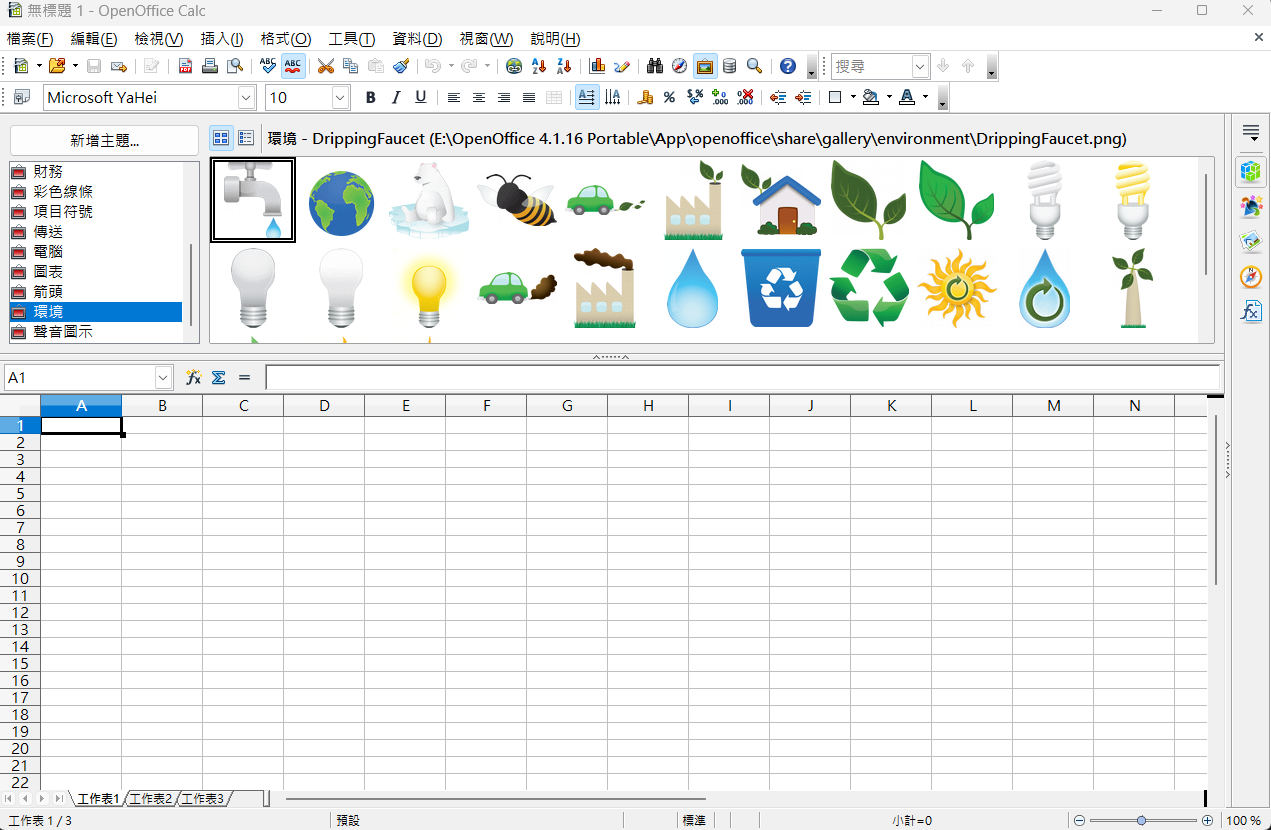Open the Insert Chart tool
The height and width of the screenshot is (830, 1271).
pyautogui.click(x=597, y=67)
